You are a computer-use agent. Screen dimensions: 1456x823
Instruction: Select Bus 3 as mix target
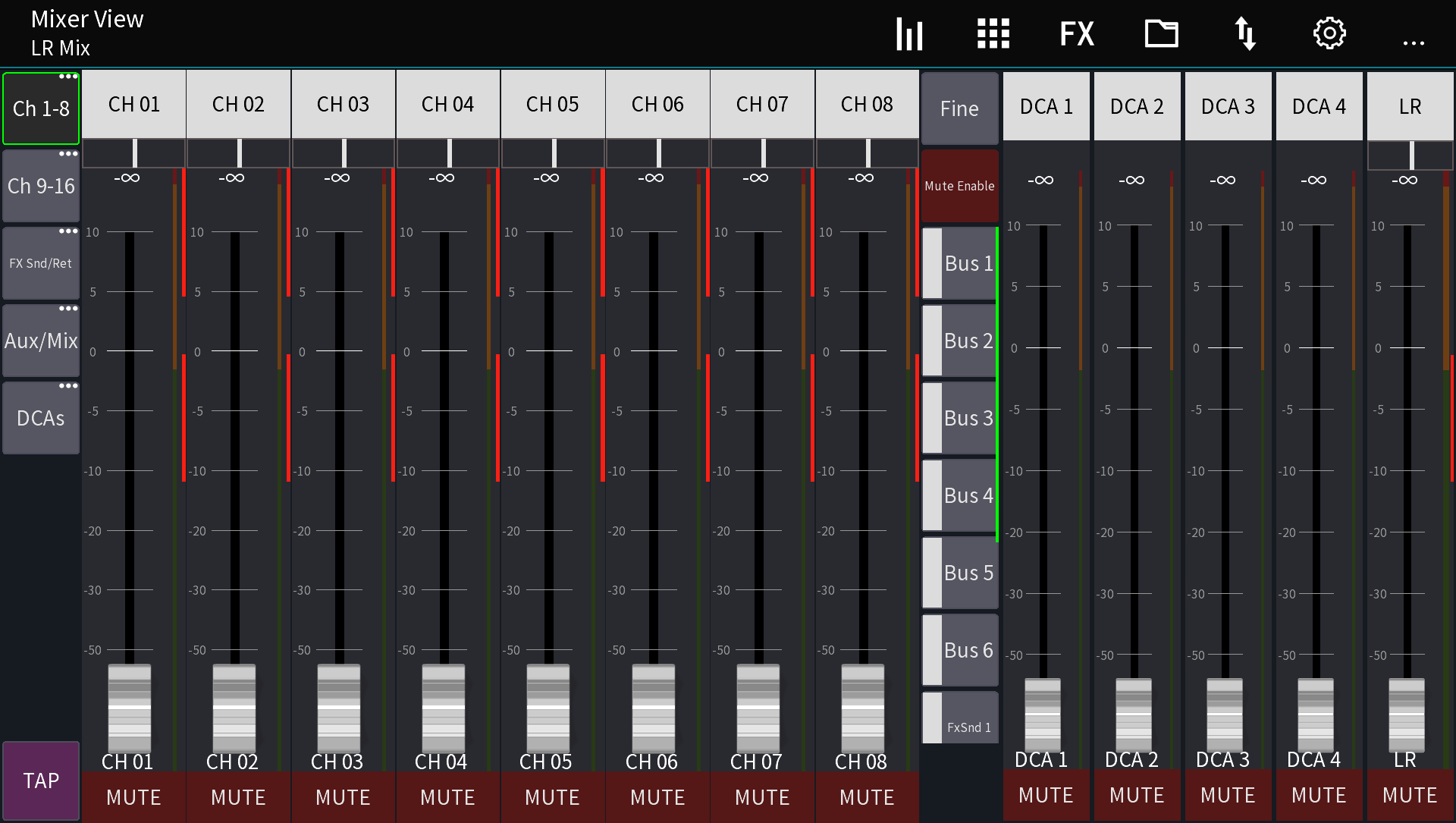point(968,418)
